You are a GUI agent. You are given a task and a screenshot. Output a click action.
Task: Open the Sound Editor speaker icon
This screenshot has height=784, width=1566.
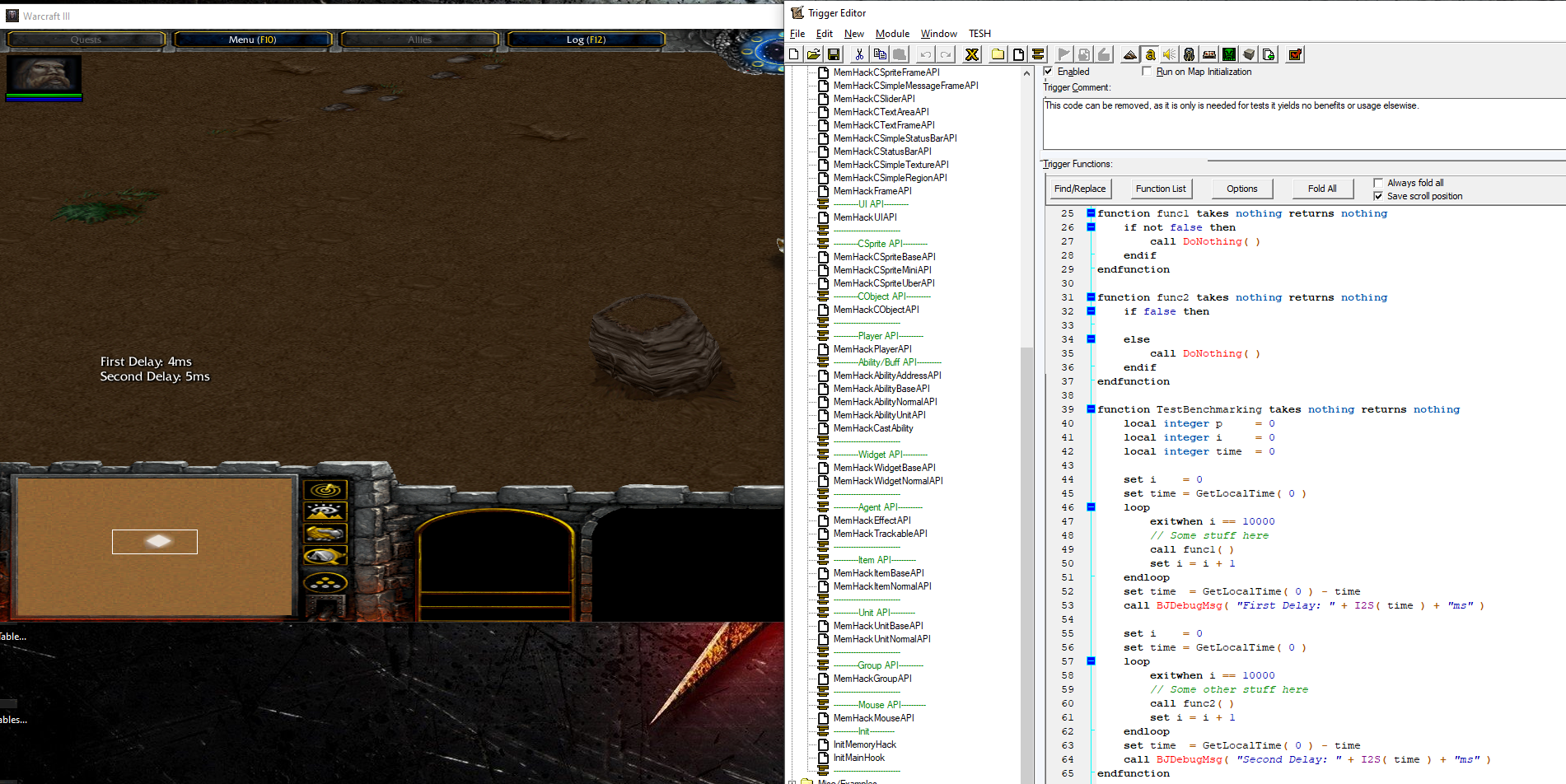pos(1170,54)
